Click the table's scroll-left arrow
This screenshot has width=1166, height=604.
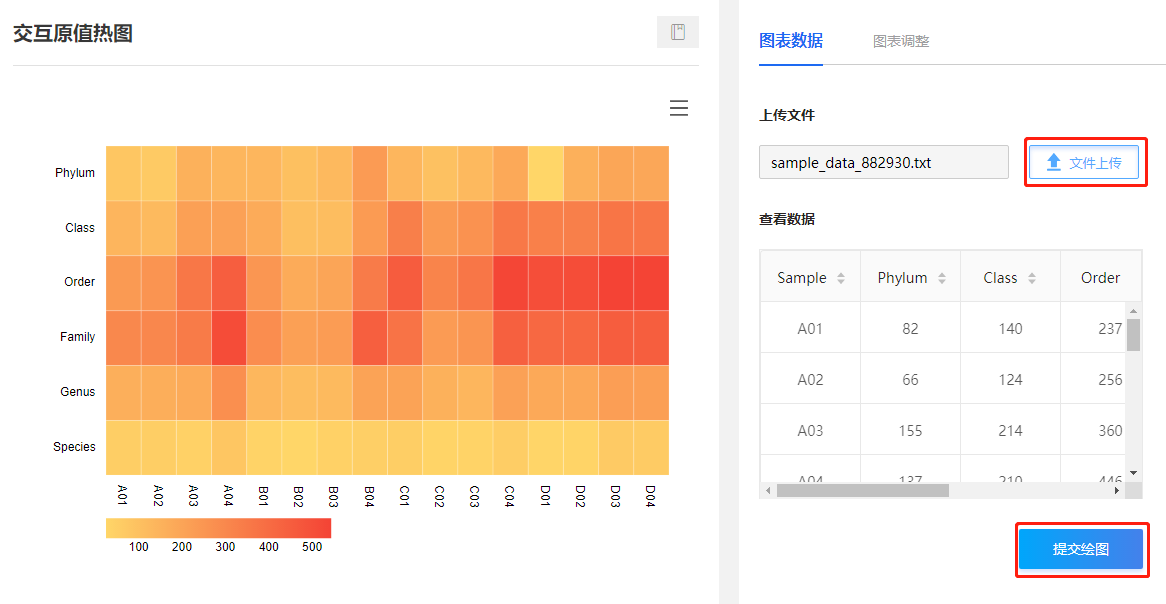(x=768, y=490)
